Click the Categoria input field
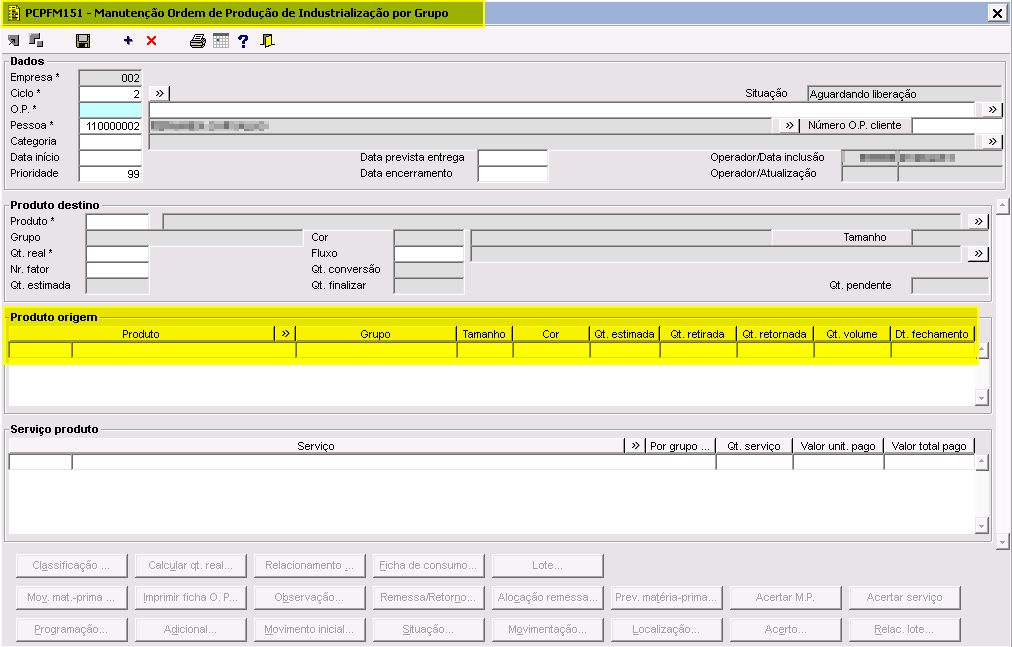Image resolution: width=1012 pixels, height=647 pixels. pyautogui.click(x=110, y=141)
